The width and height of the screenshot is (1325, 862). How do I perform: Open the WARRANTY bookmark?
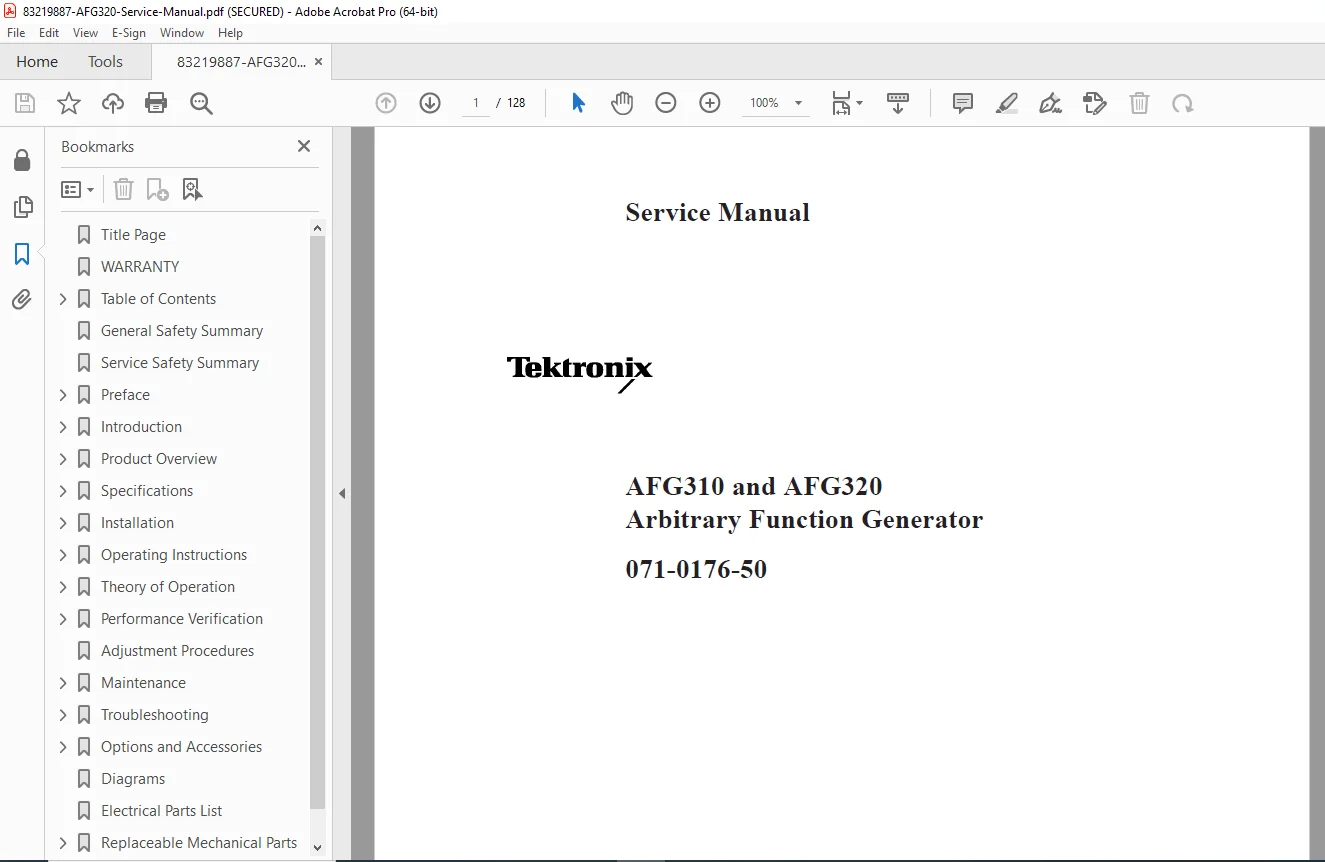pos(140,267)
